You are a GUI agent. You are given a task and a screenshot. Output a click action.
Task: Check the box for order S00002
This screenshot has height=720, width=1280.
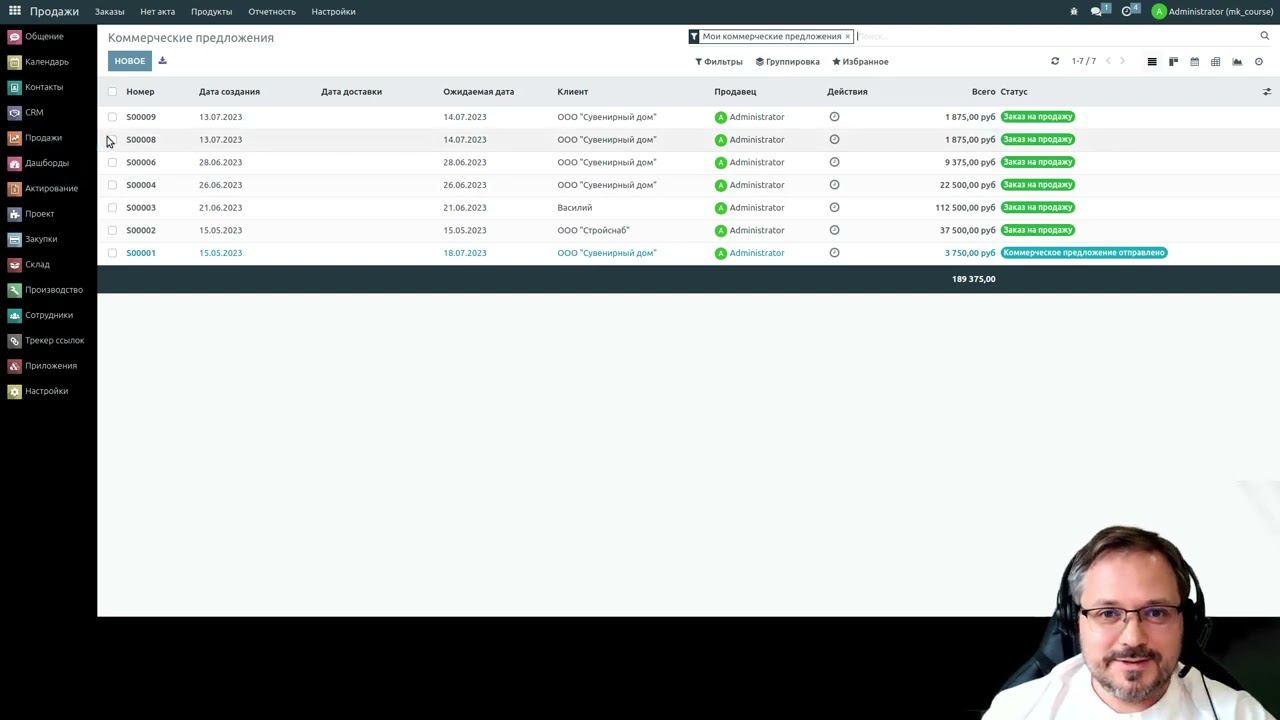[112, 230]
